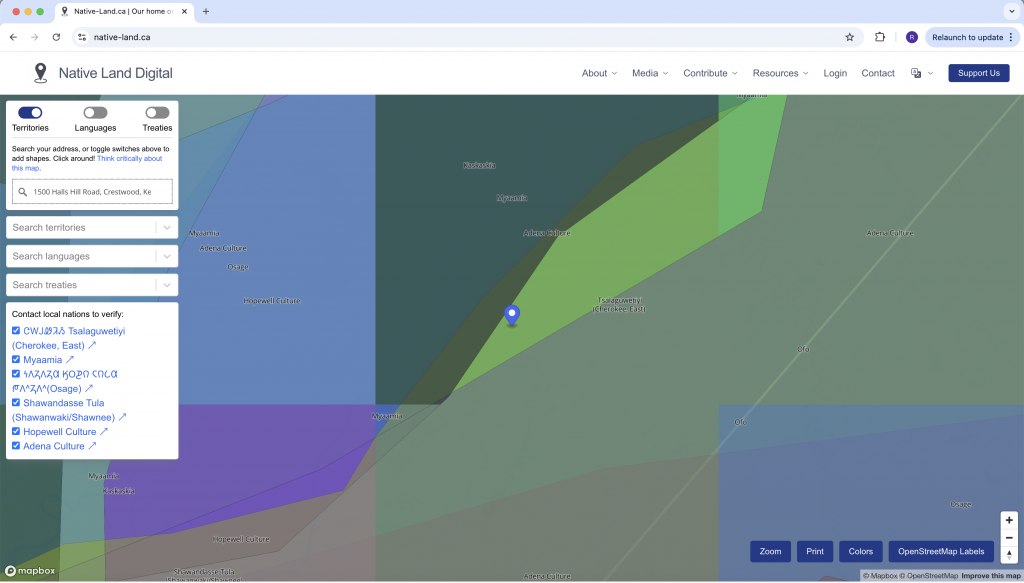Click the Mapbox logo

tap(30, 571)
